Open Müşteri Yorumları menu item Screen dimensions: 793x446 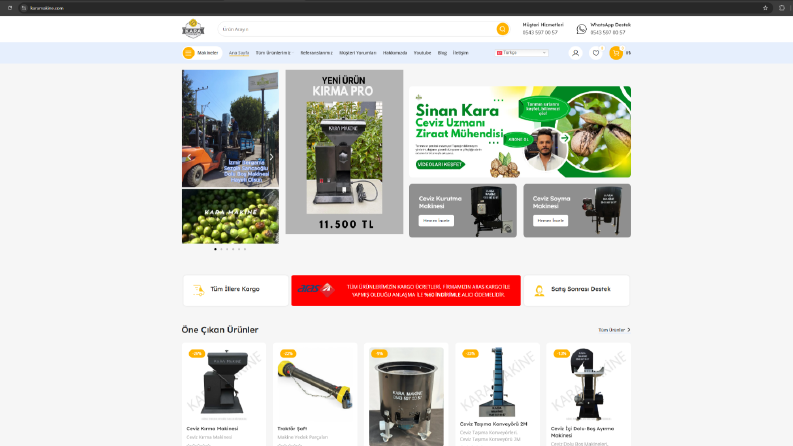pyautogui.click(x=358, y=53)
